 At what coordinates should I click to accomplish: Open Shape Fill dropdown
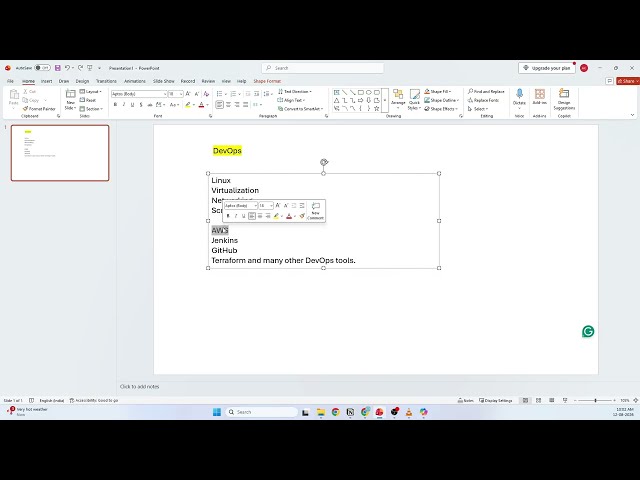point(438,91)
